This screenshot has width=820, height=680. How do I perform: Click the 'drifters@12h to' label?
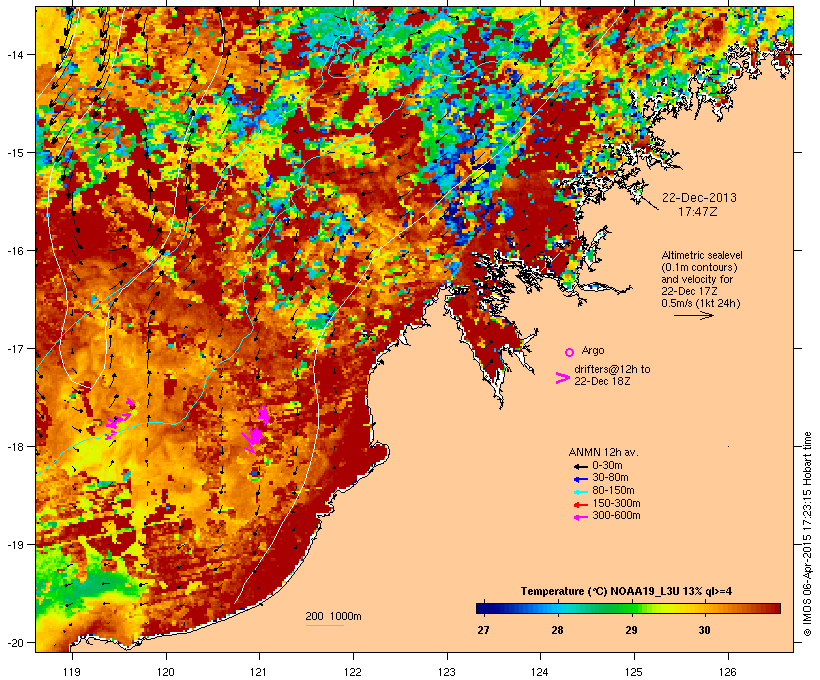(612, 369)
